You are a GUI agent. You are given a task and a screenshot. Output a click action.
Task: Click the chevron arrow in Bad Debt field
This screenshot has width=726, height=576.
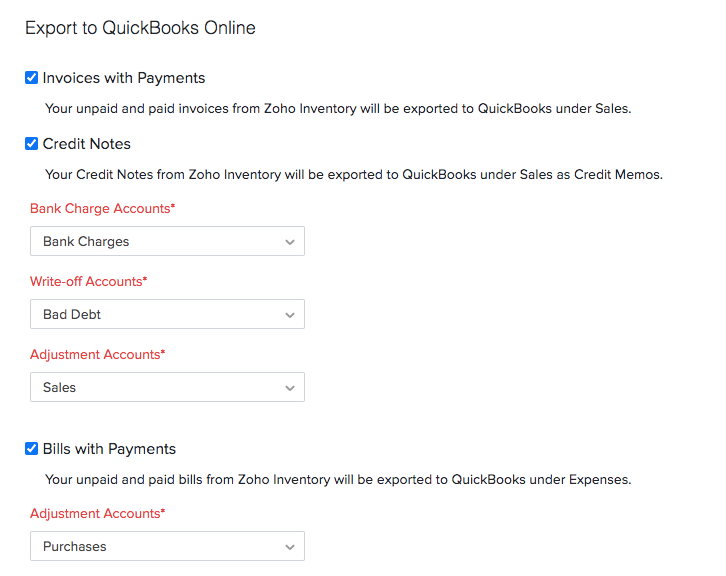click(x=290, y=315)
